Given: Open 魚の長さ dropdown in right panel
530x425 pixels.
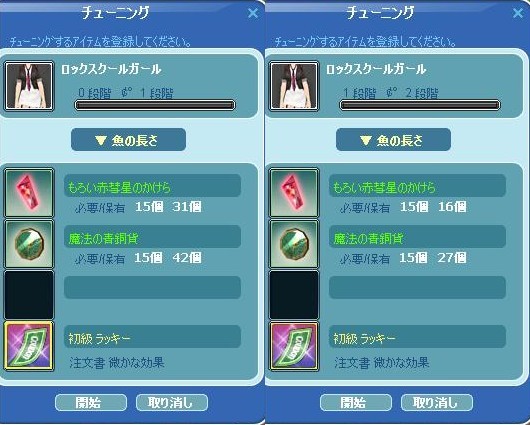Looking at the screenshot, I should tap(393, 140).
